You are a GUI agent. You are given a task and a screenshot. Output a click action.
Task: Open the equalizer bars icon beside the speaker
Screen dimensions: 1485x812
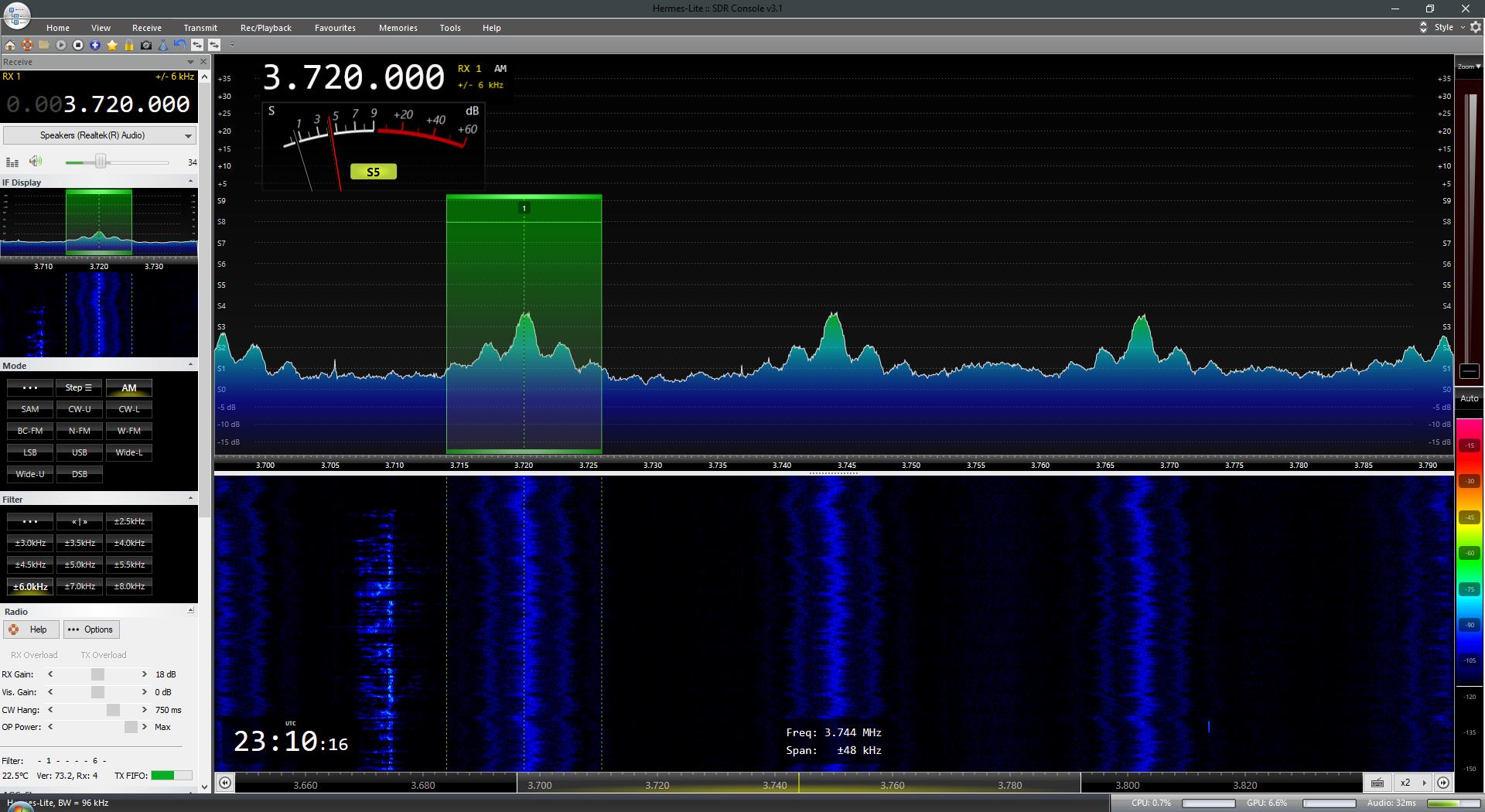coord(12,162)
